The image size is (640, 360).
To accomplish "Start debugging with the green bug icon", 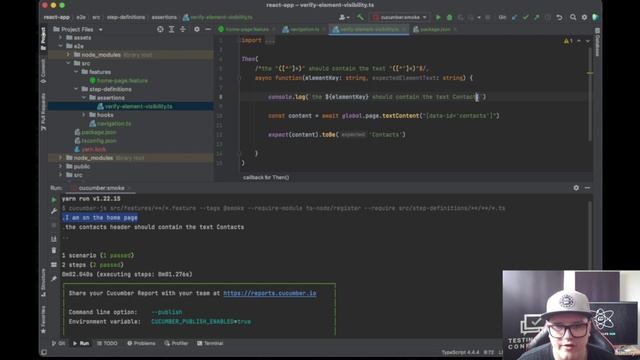I will click(x=449, y=18).
